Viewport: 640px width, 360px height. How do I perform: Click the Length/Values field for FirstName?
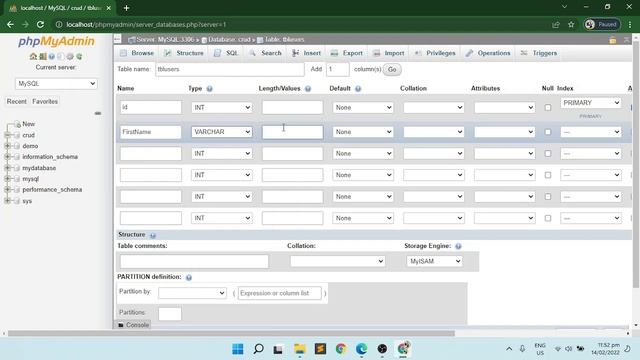coord(292,132)
